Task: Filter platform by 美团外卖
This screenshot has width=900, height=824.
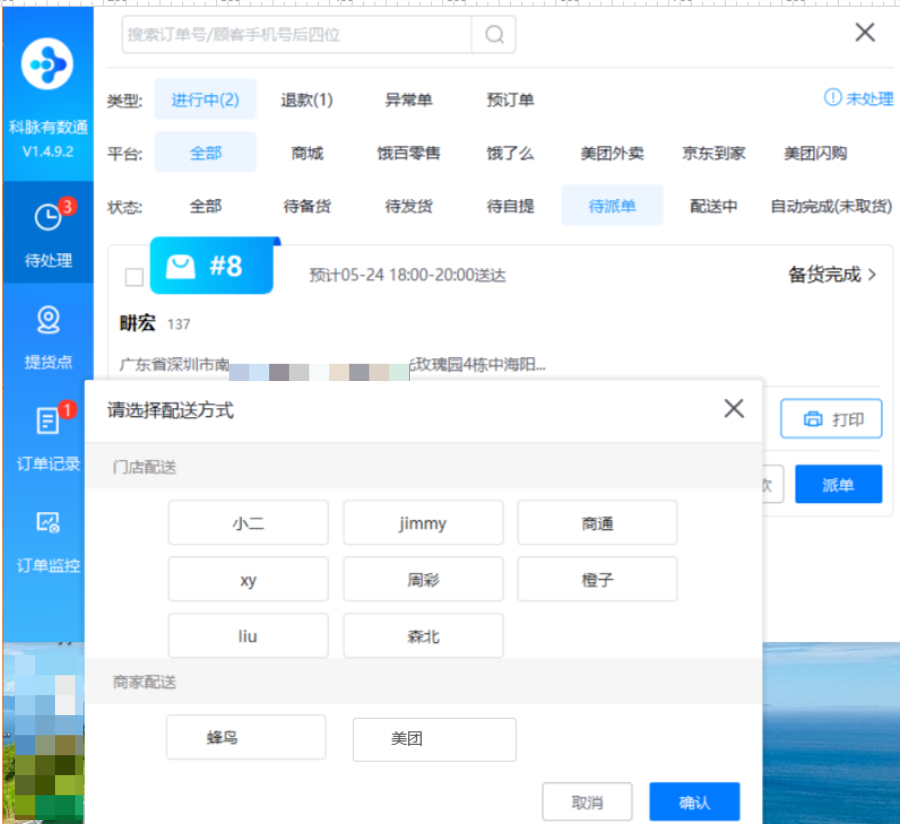Action: click(613, 153)
